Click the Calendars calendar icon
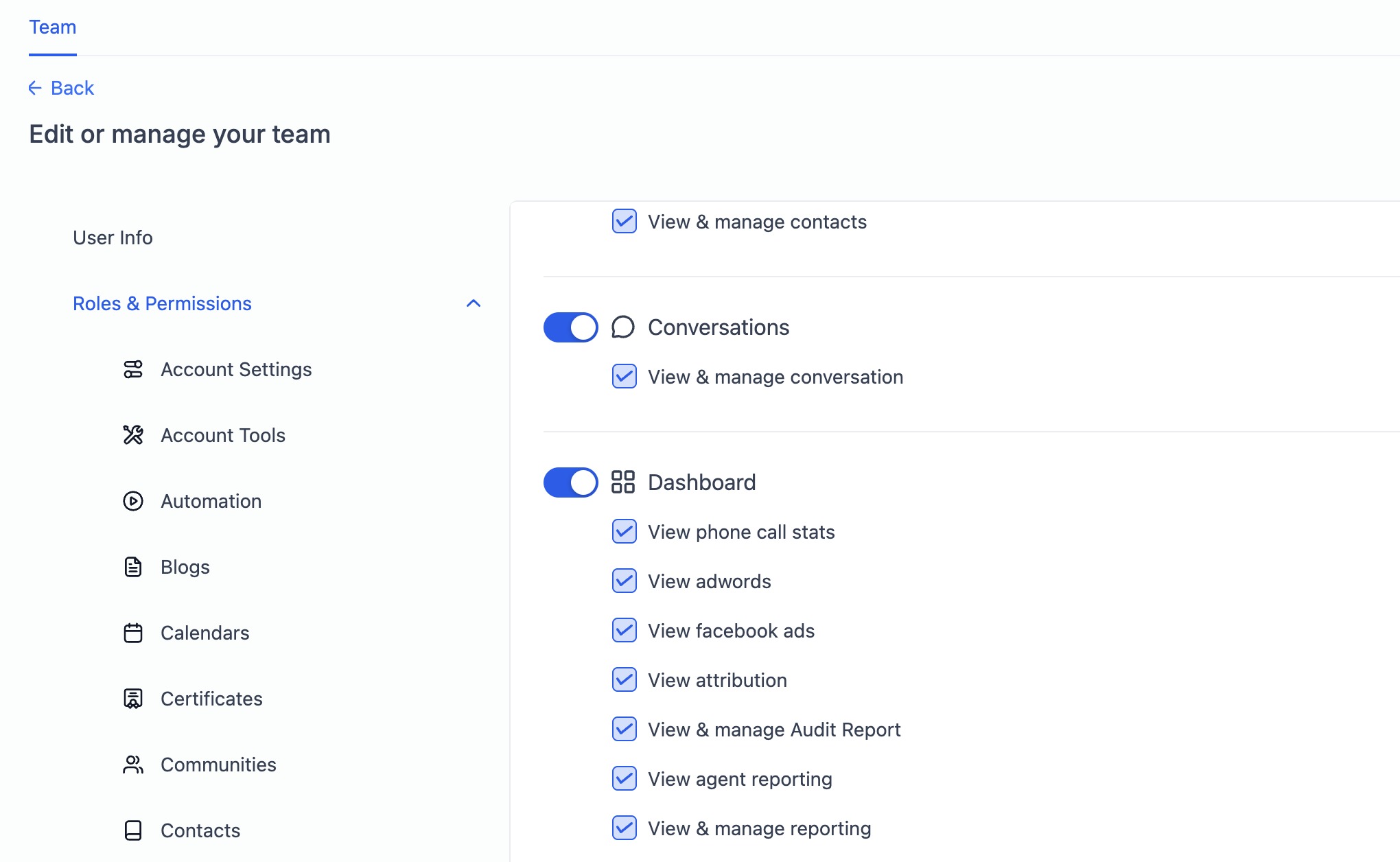The width and height of the screenshot is (1400, 862). coord(133,633)
